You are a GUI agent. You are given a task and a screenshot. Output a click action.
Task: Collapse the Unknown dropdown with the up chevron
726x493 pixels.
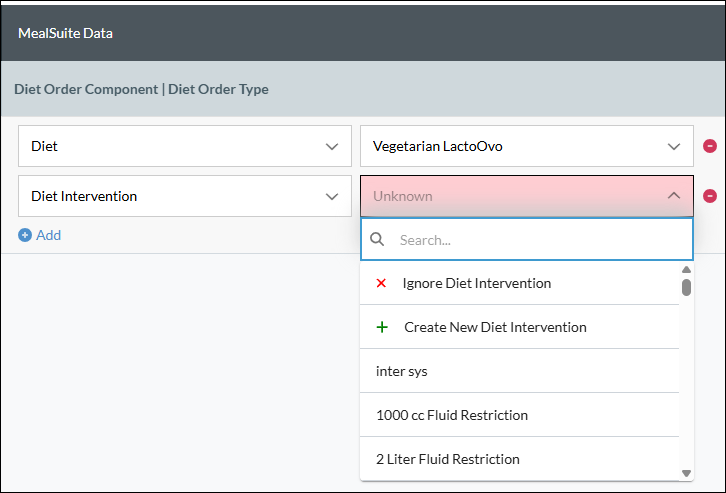[674, 196]
